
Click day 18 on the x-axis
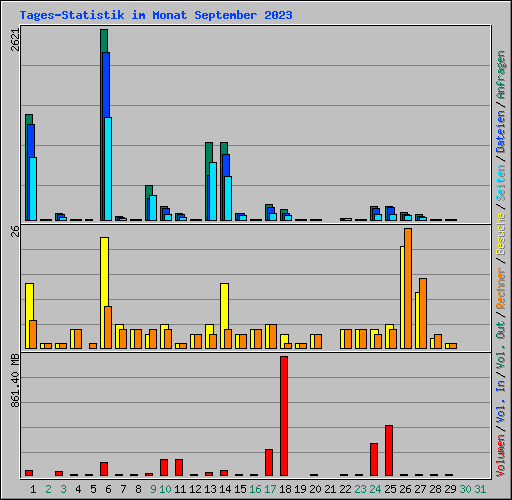pyautogui.click(x=285, y=489)
